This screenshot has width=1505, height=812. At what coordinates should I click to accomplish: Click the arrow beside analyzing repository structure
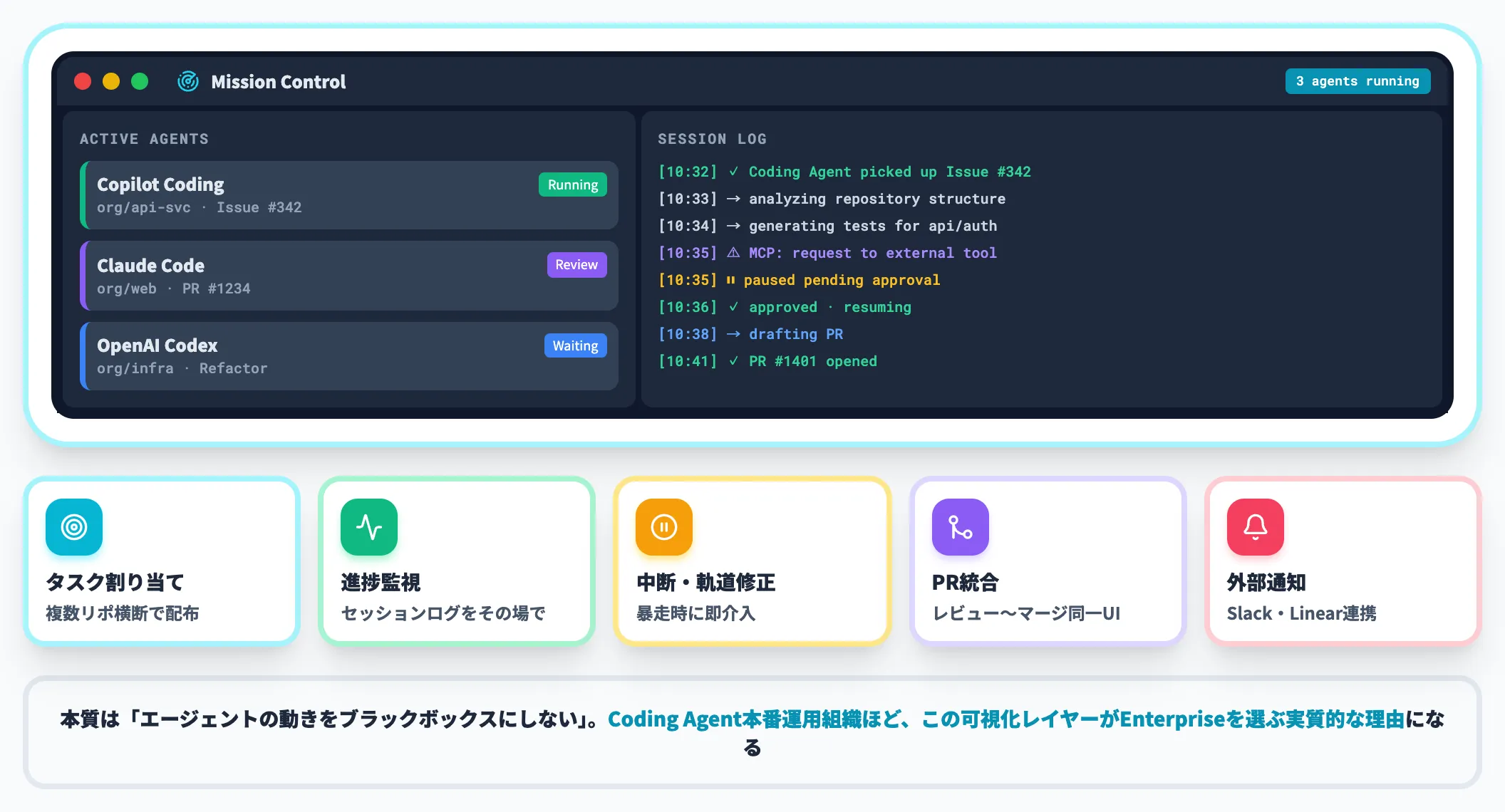pos(733,199)
